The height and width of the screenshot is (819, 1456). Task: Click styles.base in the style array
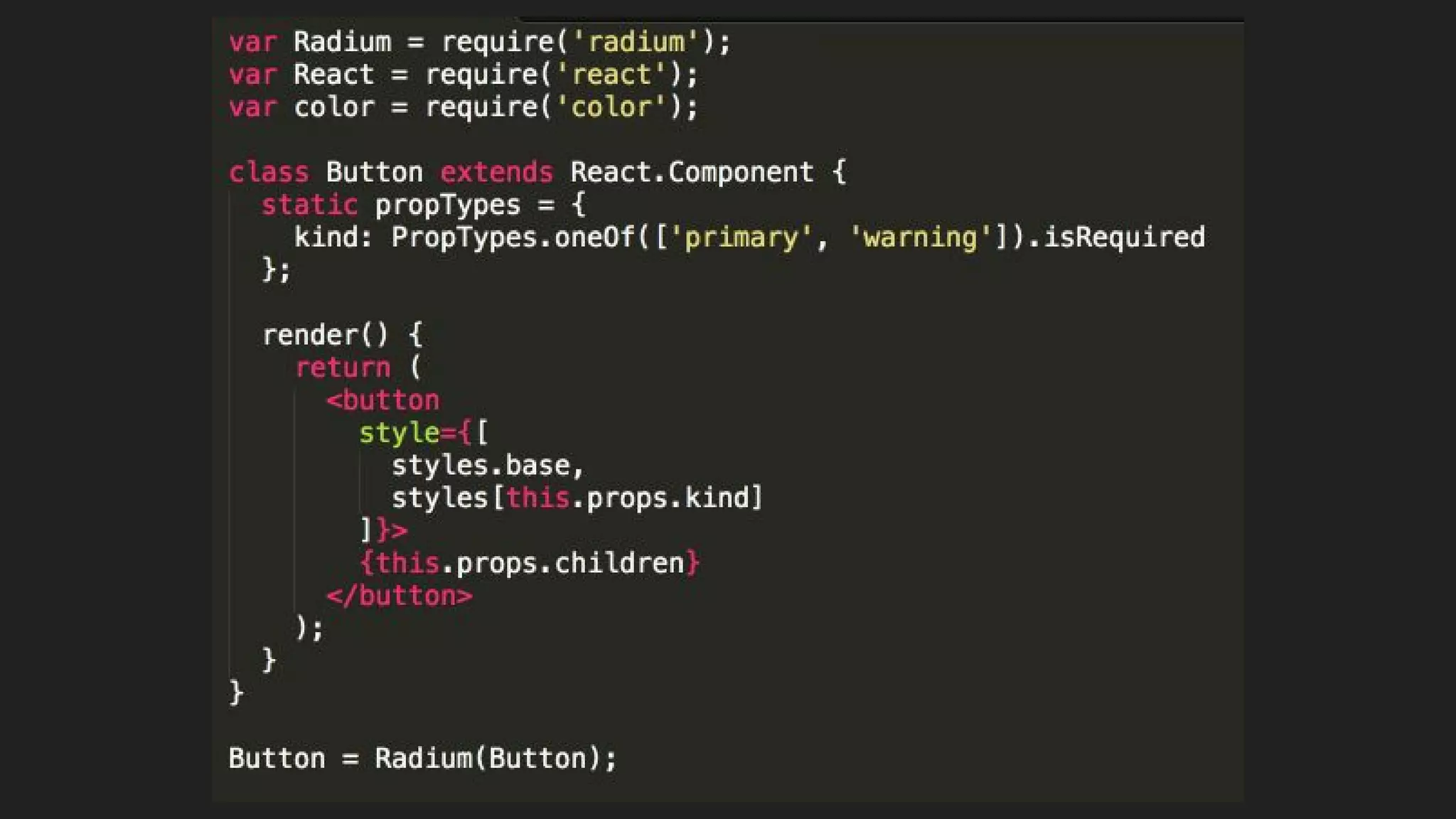(481, 466)
